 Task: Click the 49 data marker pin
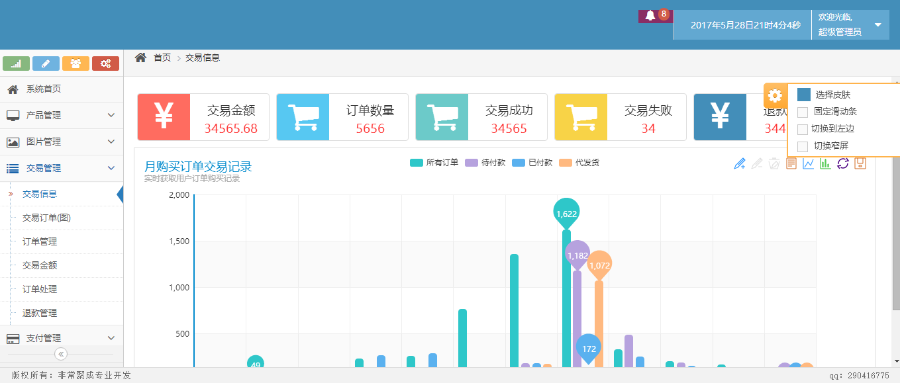point(256,362)
